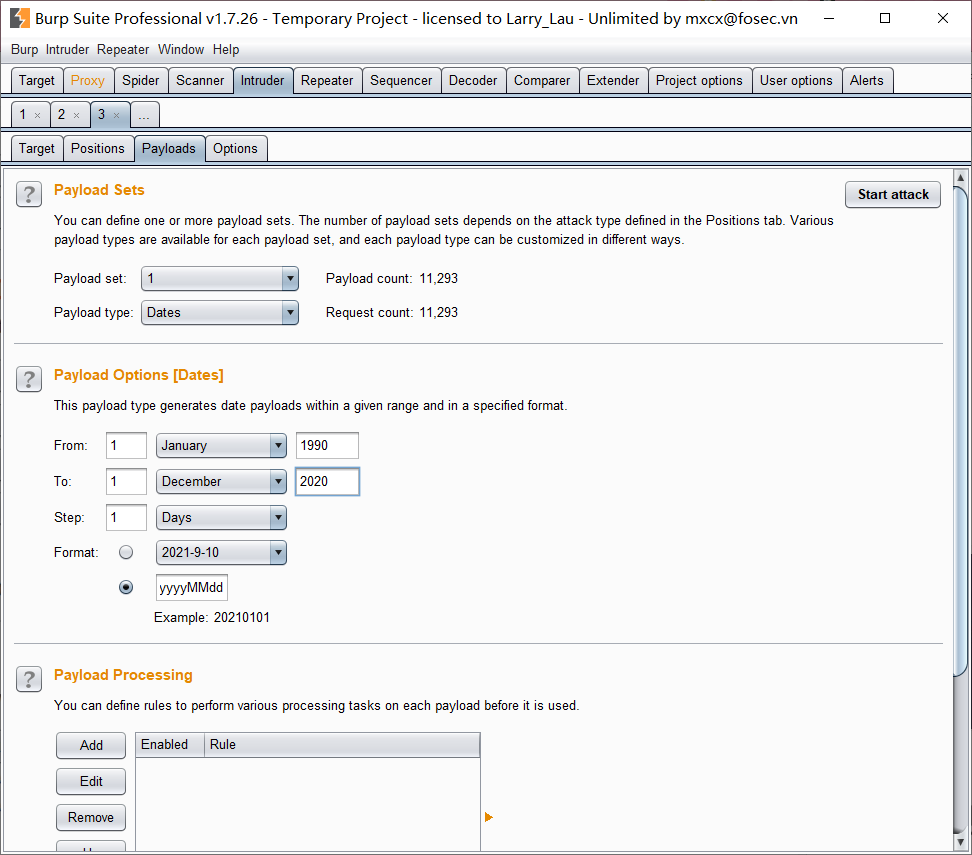This screenshot has height=855, width=972.
Task: Open the From month January dropdown
Action: (x=221, y=445)
